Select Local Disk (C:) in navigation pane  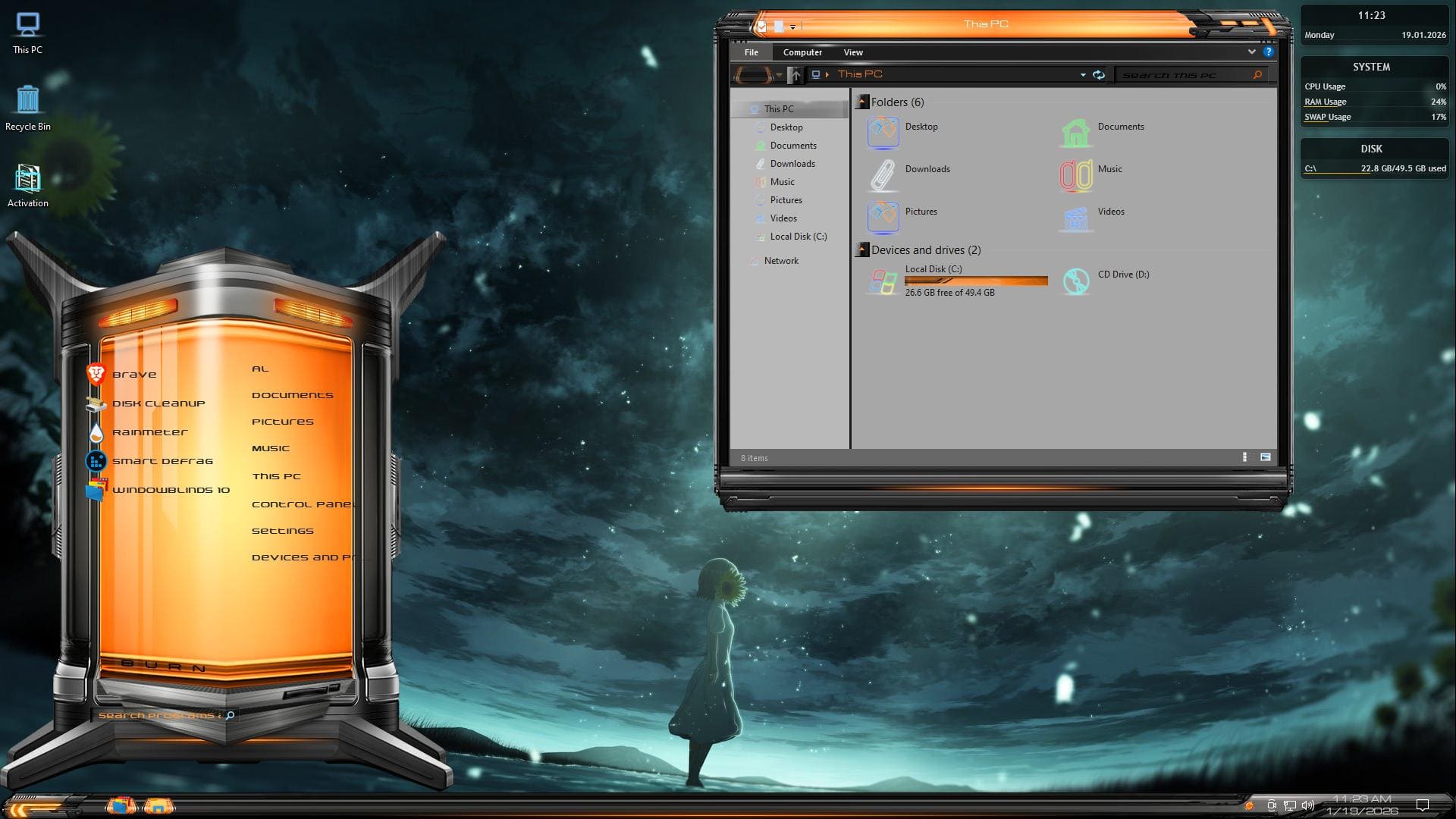798,237
